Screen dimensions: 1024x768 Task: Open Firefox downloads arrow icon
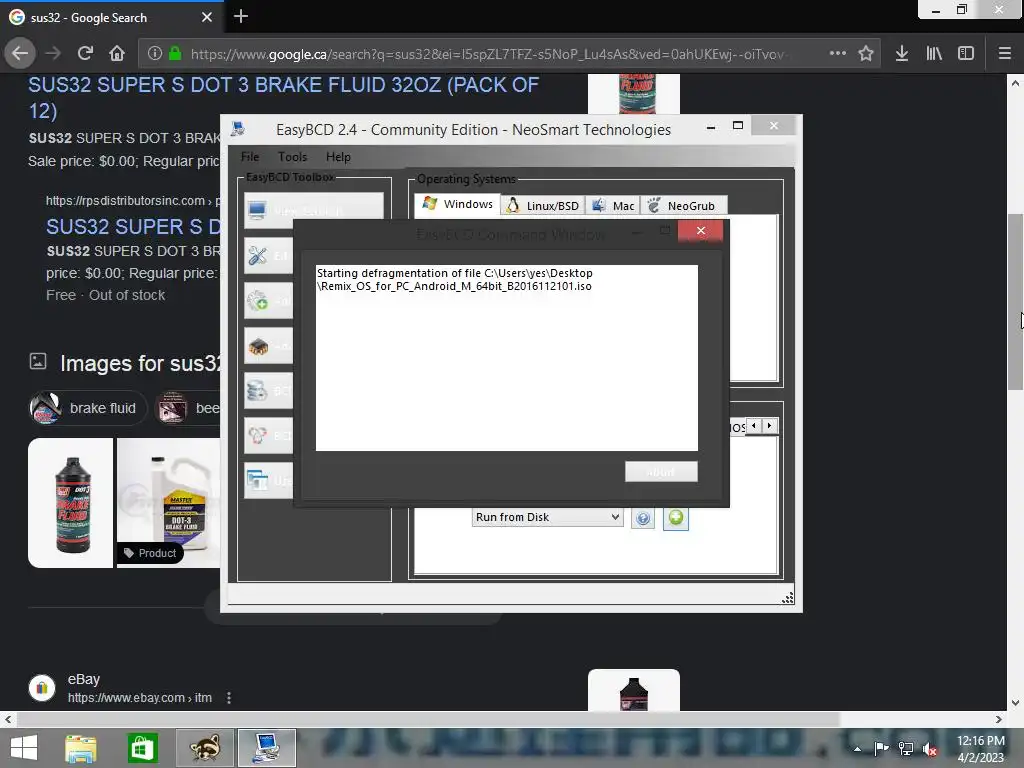902,54
